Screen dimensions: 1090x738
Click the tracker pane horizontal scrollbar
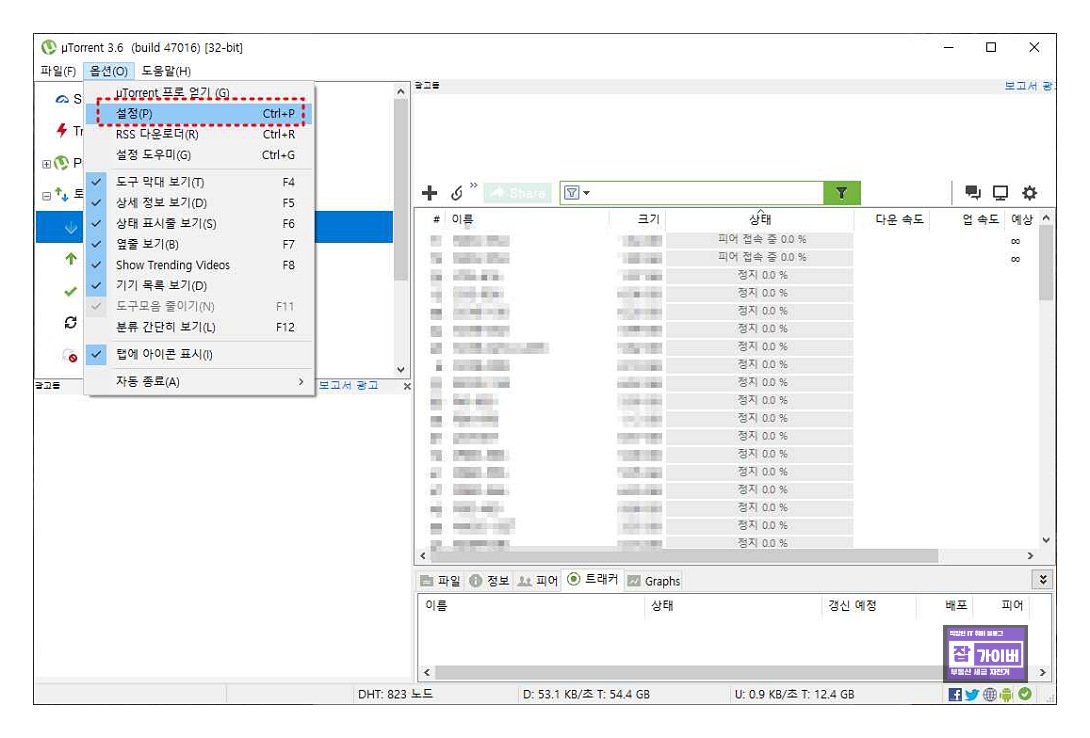coord(689,672)
